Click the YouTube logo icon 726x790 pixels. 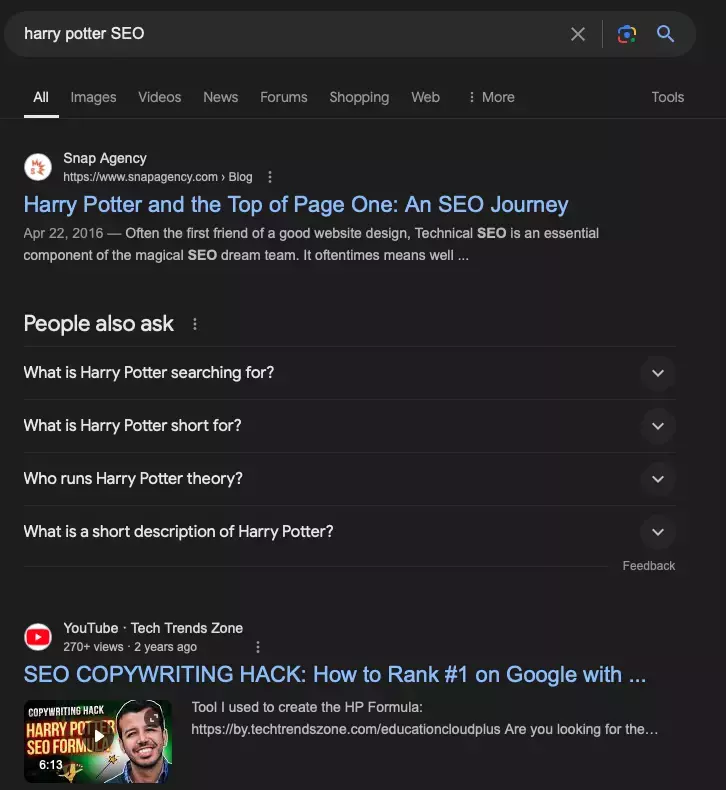point(38,637)
